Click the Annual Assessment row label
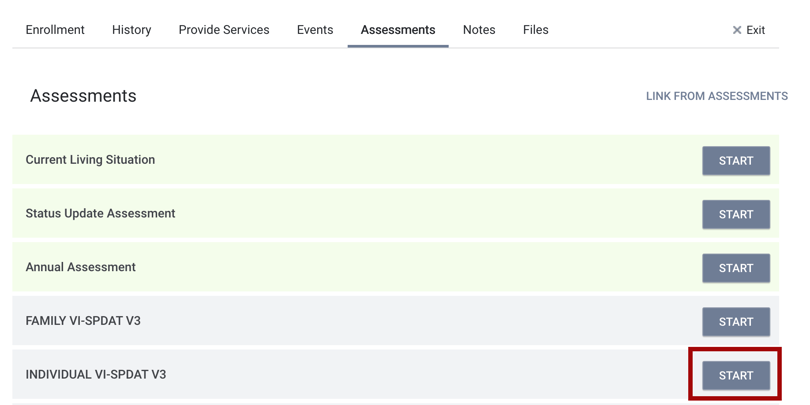The width and height of the screenshot is (810, 405). (80, 268)
